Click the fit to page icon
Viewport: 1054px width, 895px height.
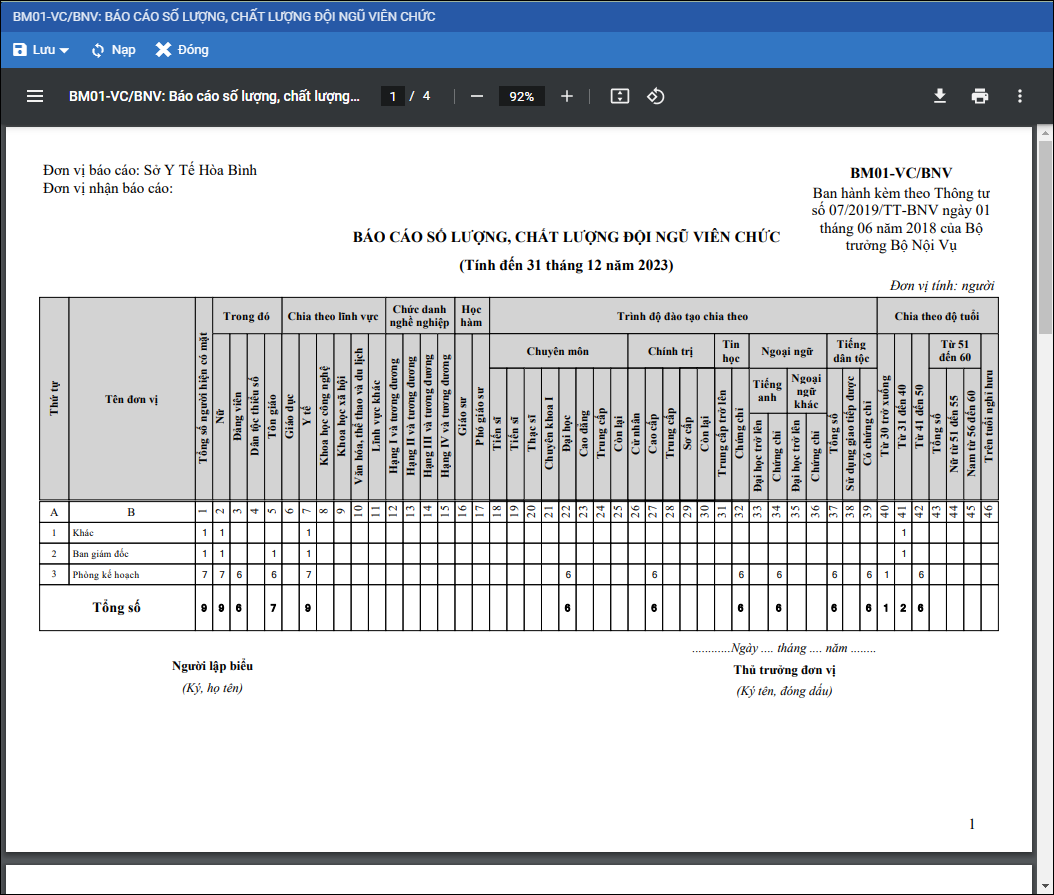pos(619,96)
